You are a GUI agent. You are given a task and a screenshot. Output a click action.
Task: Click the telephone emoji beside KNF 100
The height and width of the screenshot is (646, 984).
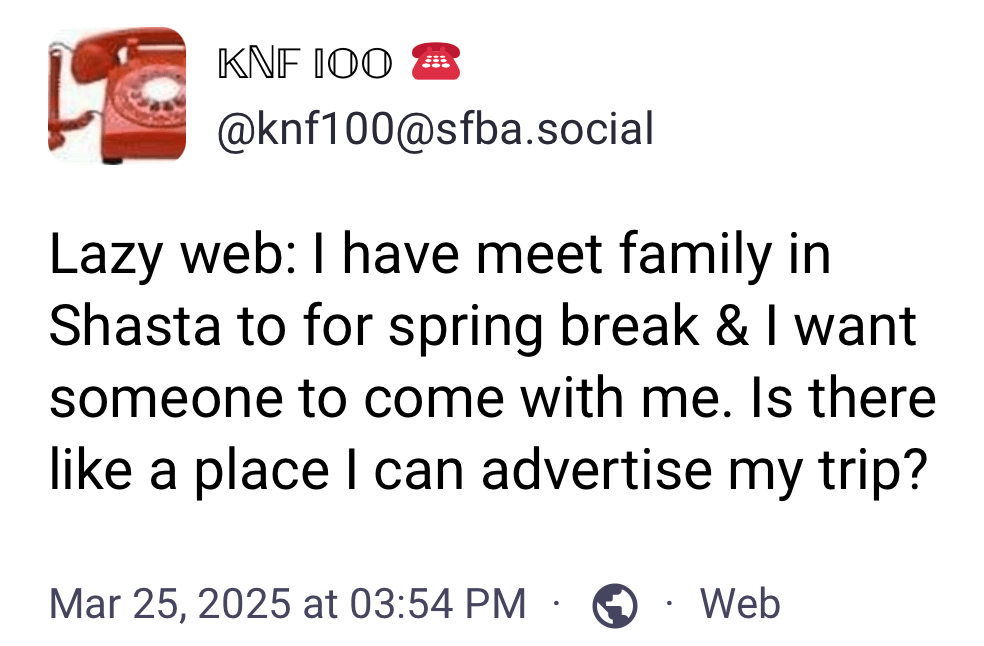(x=435, y=64)
